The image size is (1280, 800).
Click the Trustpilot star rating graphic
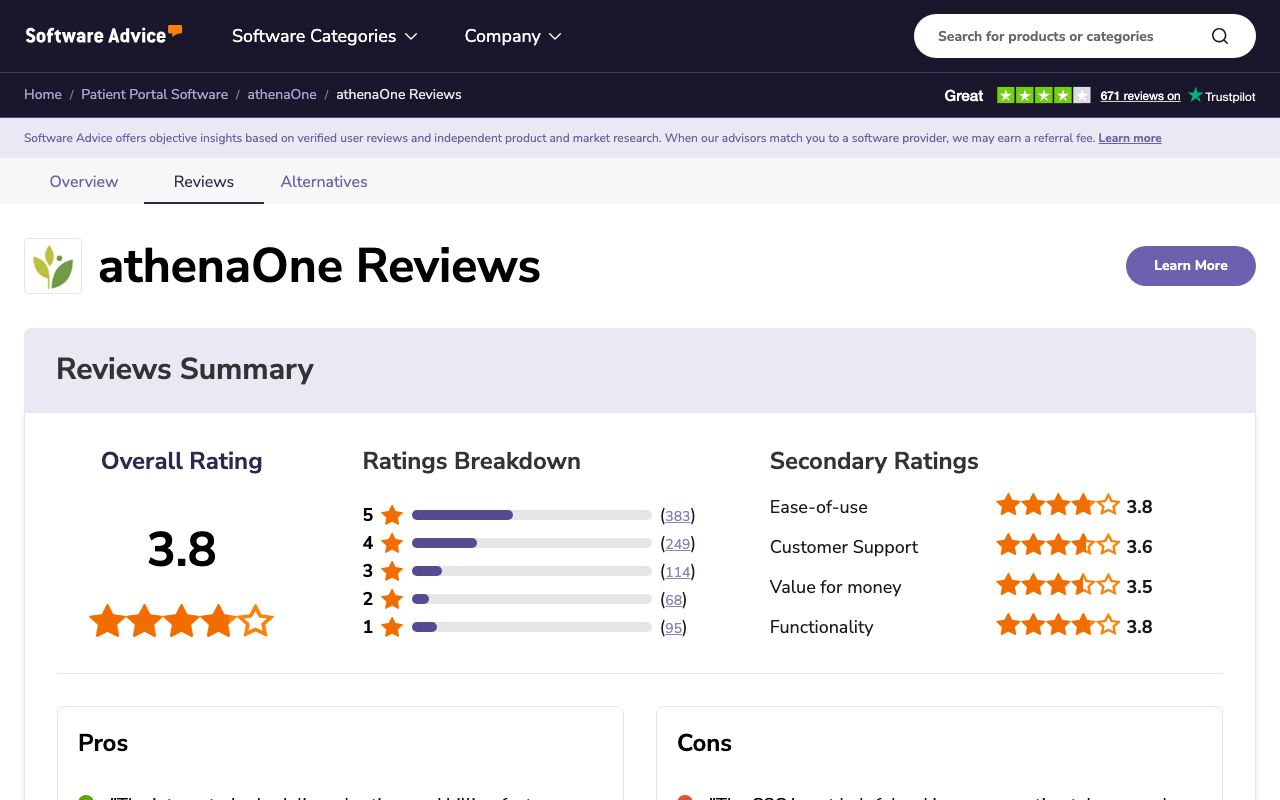point(1044,95)
